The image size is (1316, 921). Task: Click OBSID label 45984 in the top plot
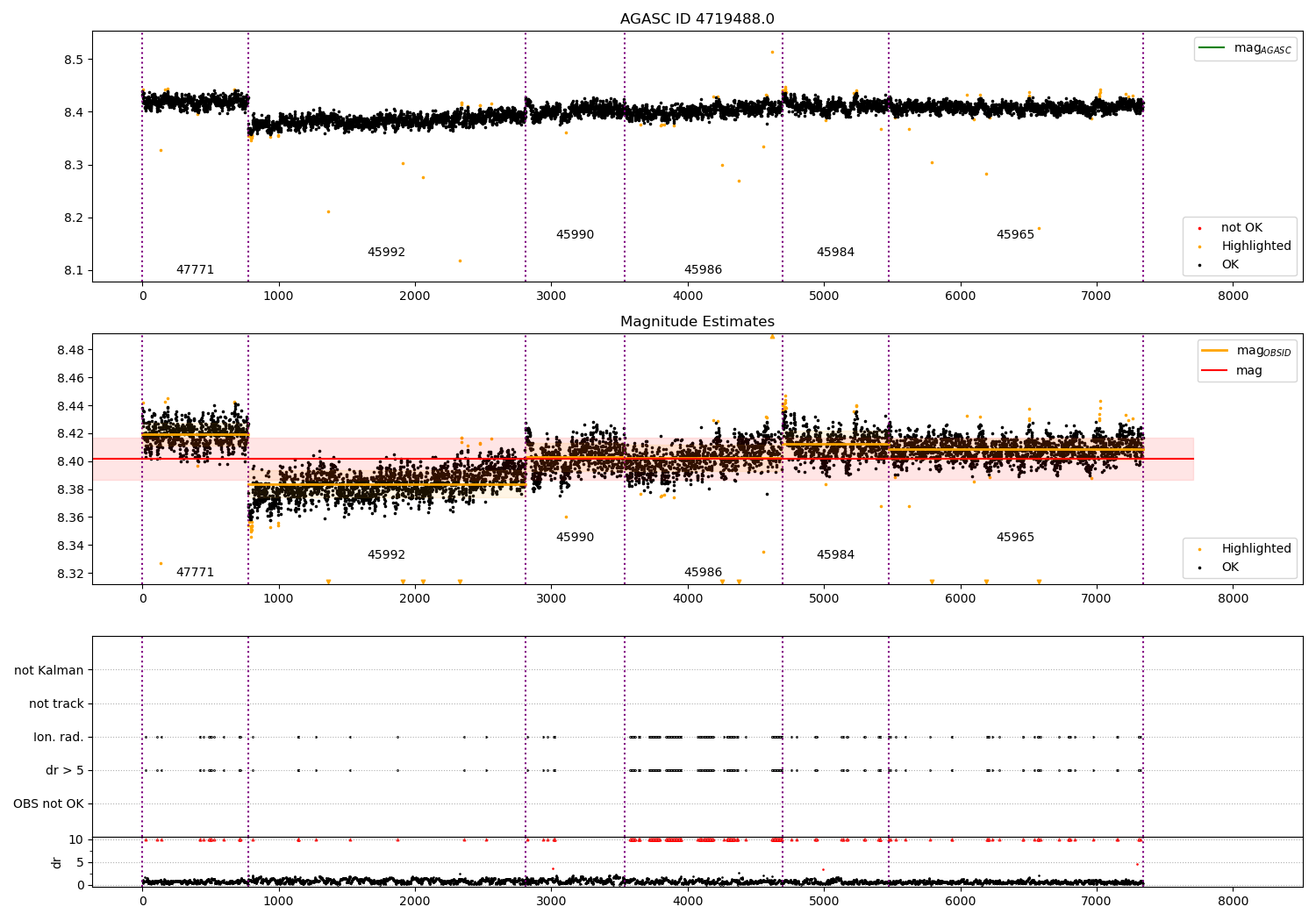tap(835, 253)
